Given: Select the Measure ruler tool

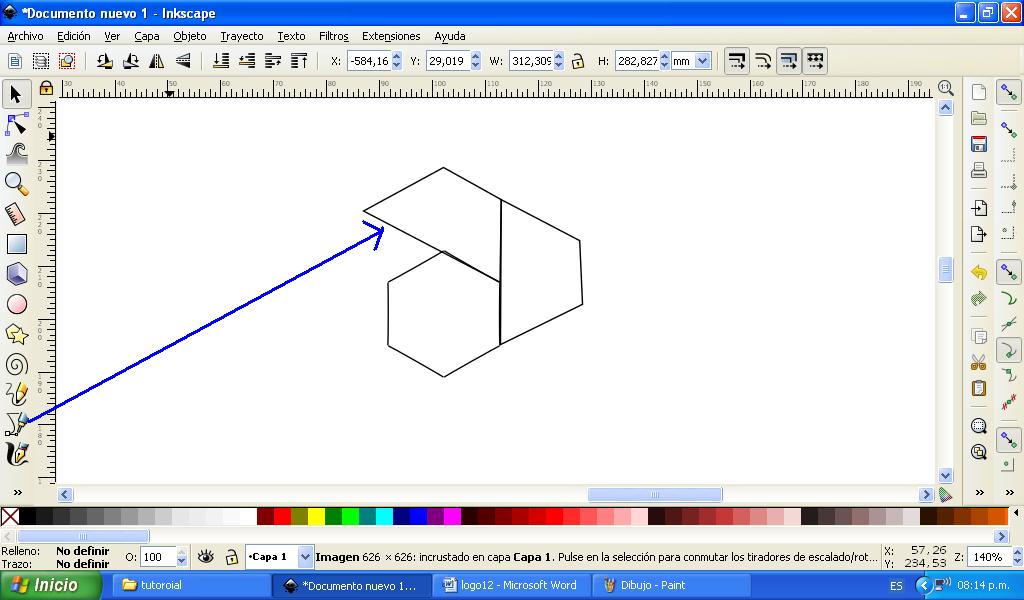Looking at the screenshot, I should [16, 214].
